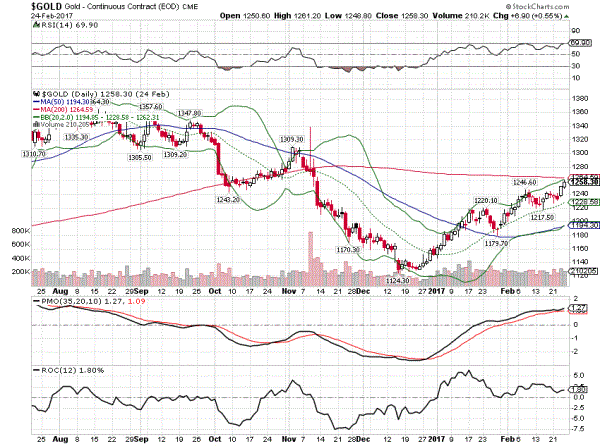Click the 1194.30 MA(50) right-axis price tag
This screenshot has width=600, height=446.
(583, 226)
